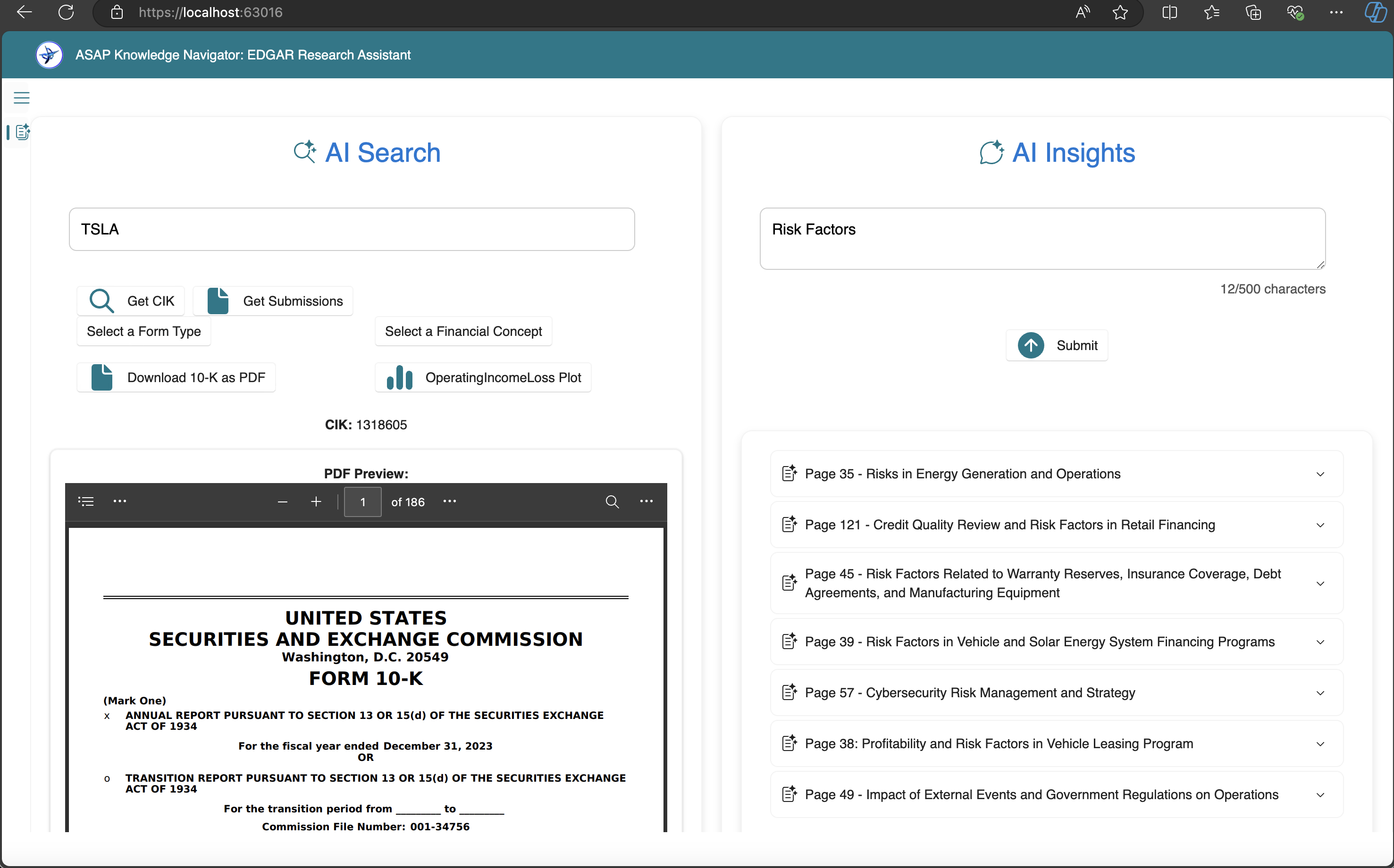The image size is (1394, 868).
Task: Open the PDF search magnifier
Action: 612,502
